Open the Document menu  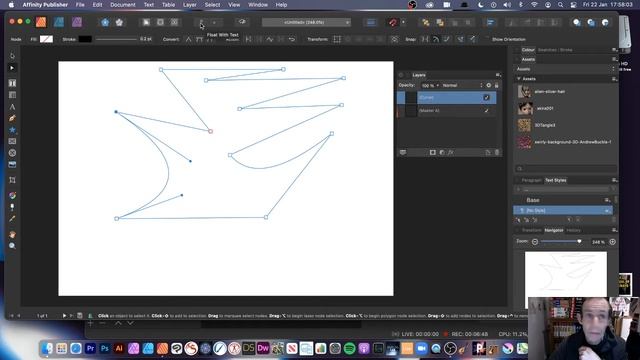point(122,5)
